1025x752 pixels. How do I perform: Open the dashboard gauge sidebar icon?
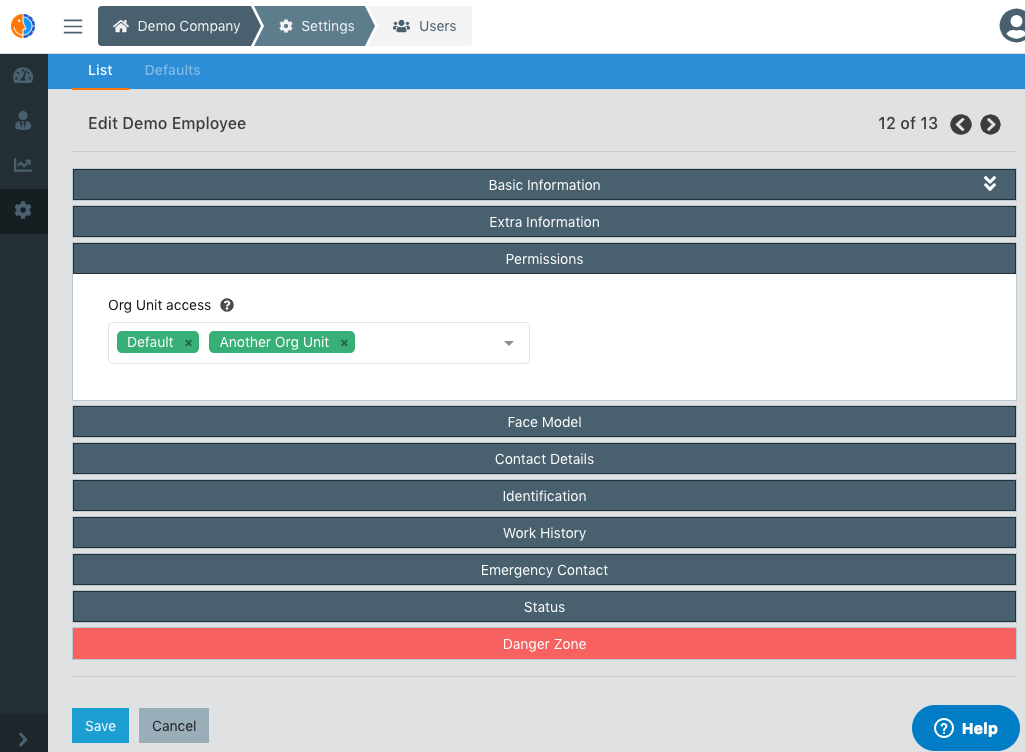23,76
